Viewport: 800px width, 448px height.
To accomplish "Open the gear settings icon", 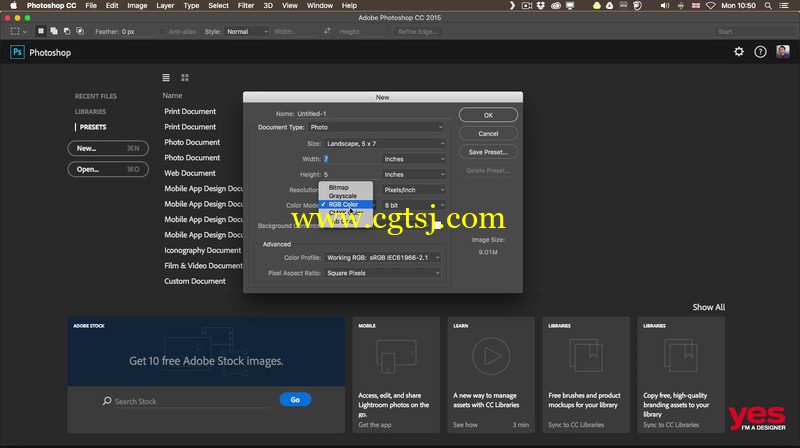I will click(739, 52).
